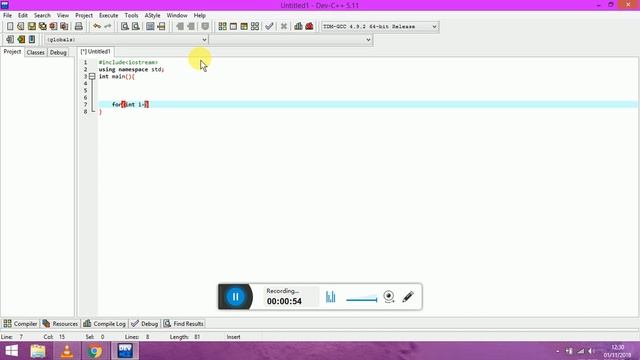
Task: Open the Search menu
Action: point(42,15)
